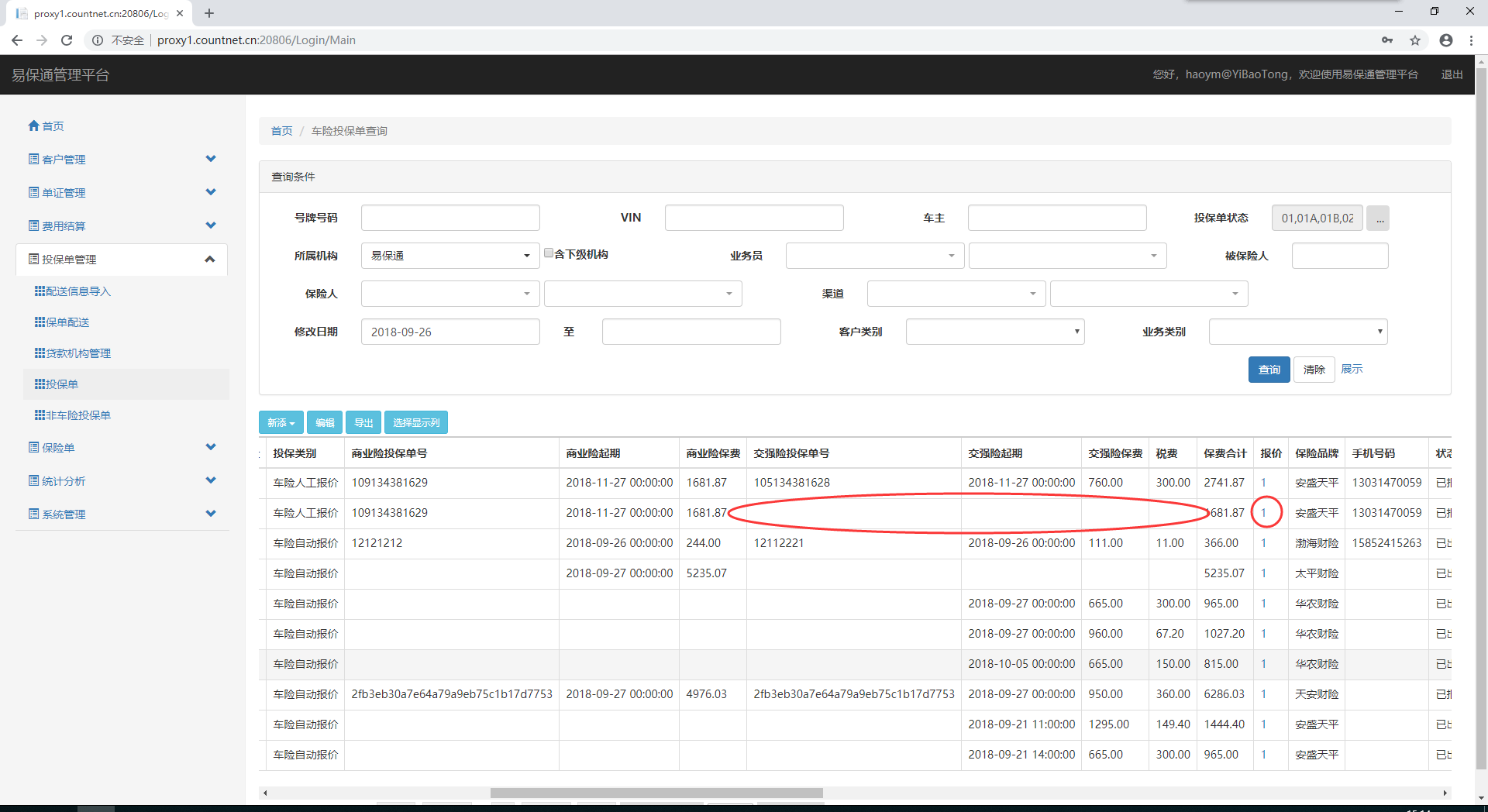Open the Chrome three-dot menu

click(x=1471, y=40)
